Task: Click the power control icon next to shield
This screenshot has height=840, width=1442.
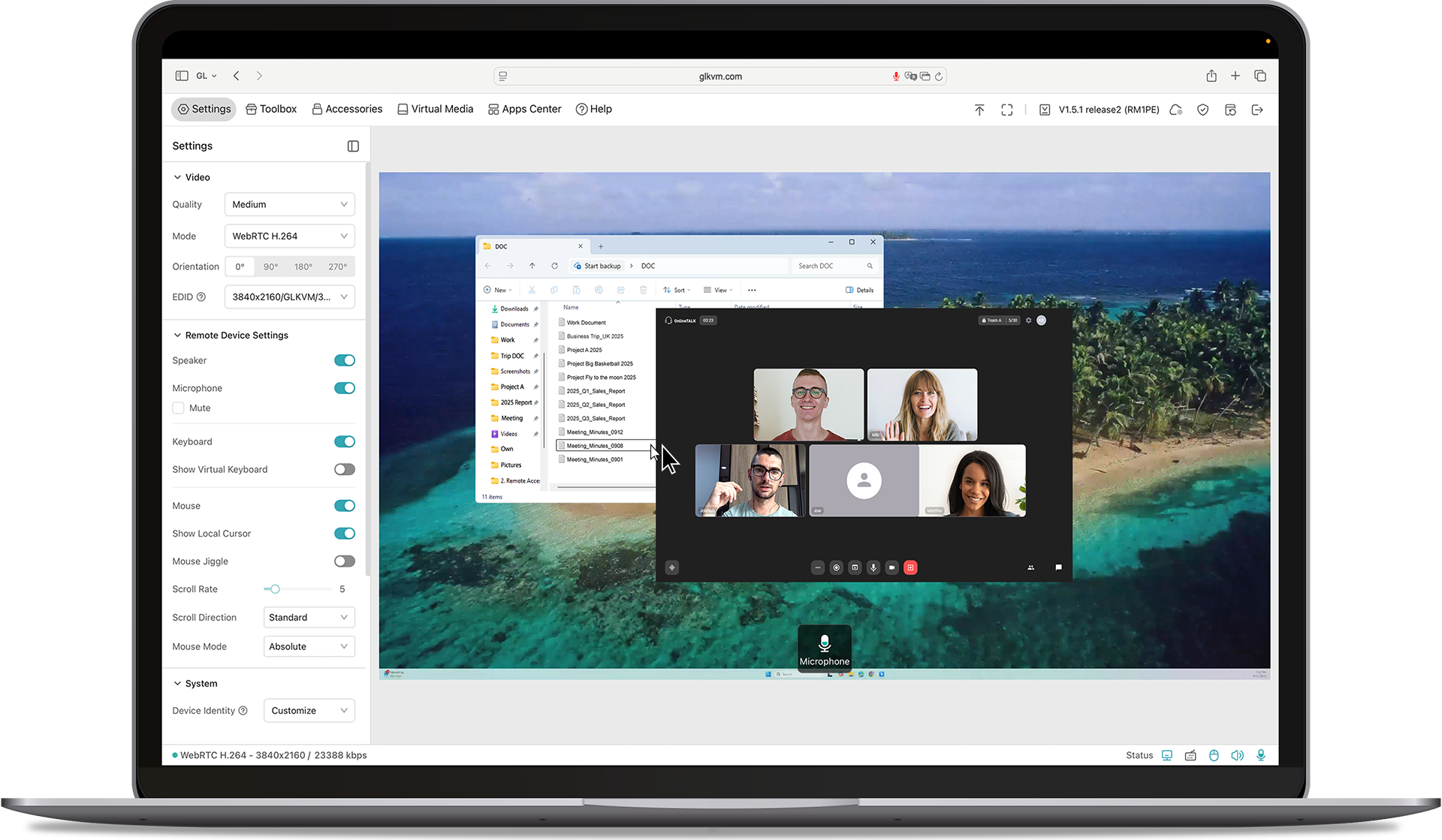Action: 1230,110
